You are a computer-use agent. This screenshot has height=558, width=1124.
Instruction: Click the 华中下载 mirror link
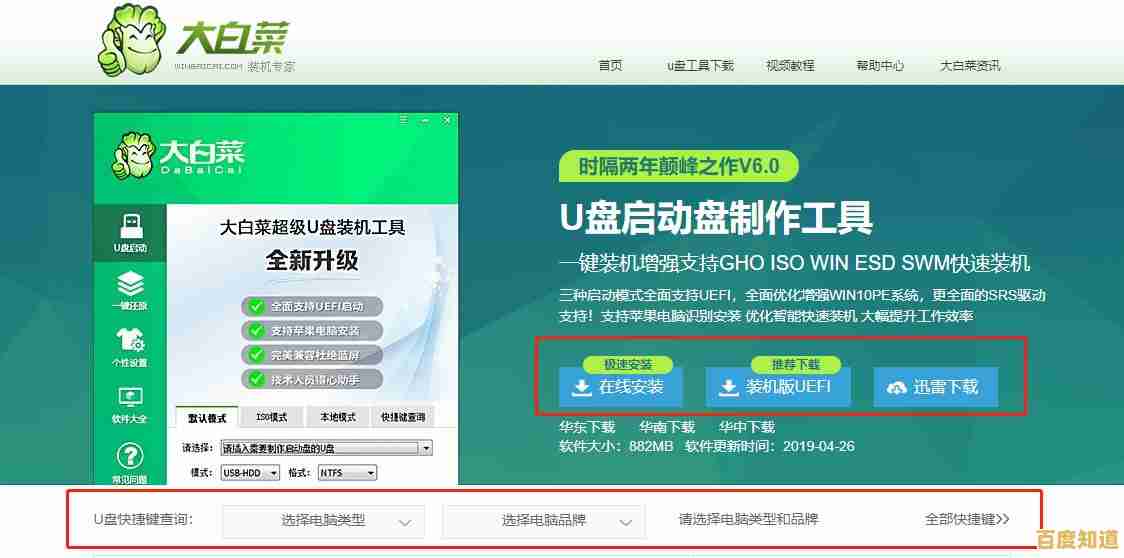click(x=747, y=427)
